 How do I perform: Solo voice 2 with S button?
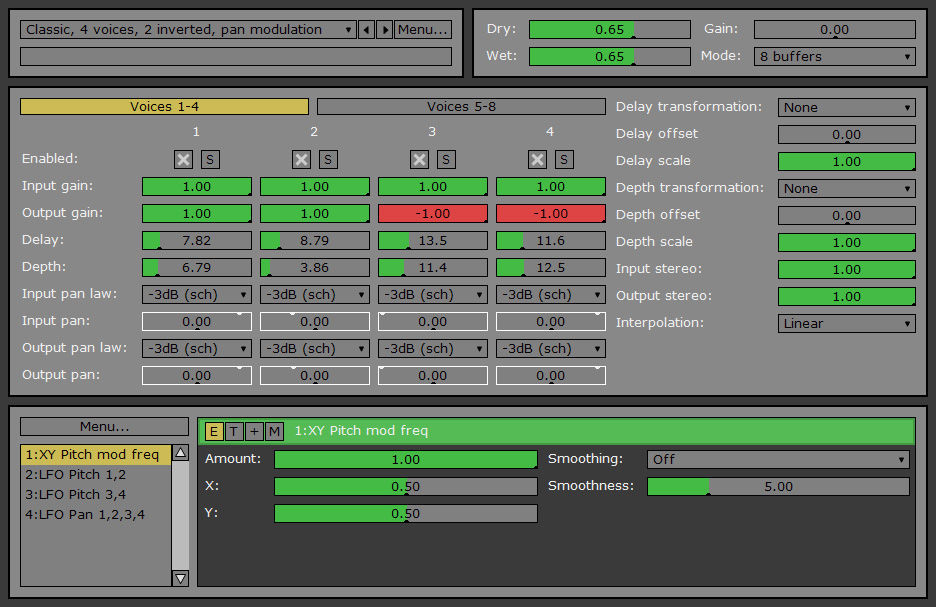[328, 159]
